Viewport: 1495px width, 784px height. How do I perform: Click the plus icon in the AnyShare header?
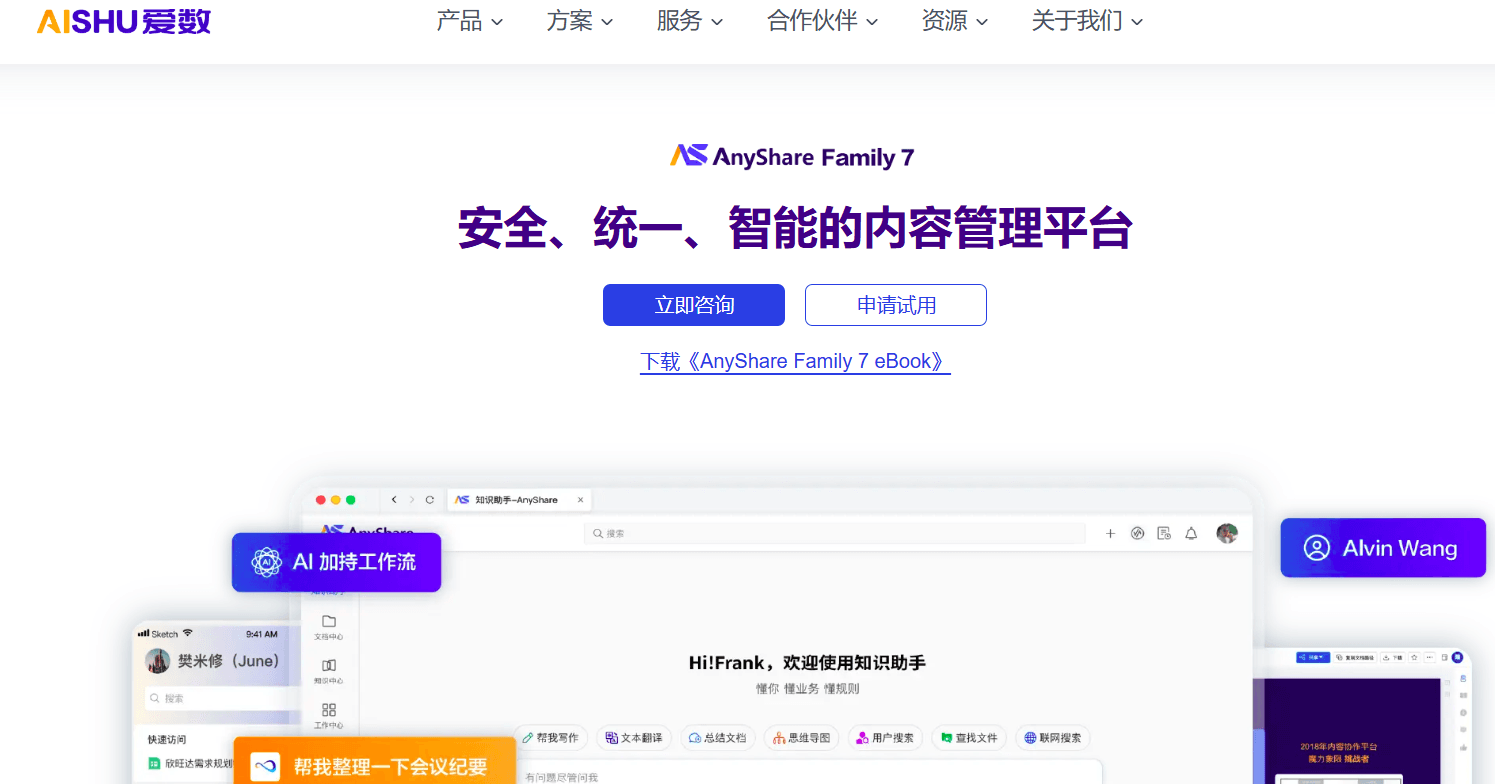[1110, 534]
